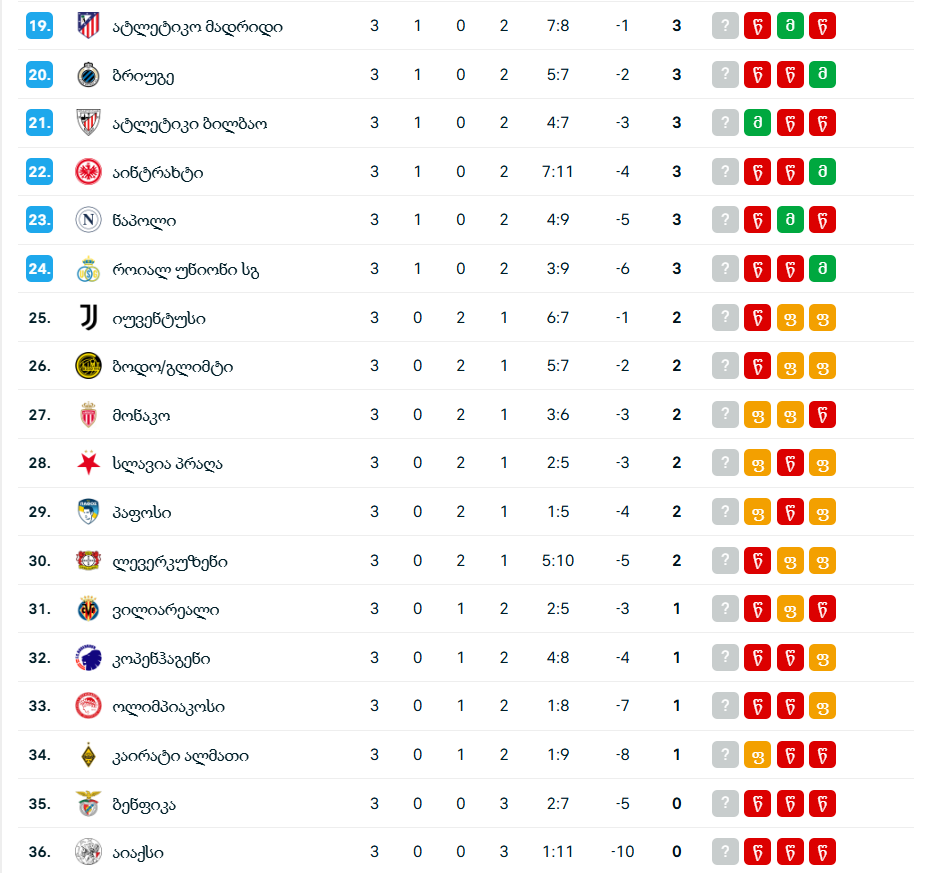Open the კაირატი ალმათი team link

point(181,755)
